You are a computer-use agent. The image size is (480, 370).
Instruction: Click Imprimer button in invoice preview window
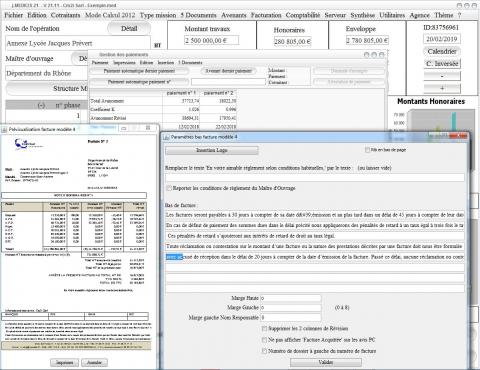[x=64, y=362]
